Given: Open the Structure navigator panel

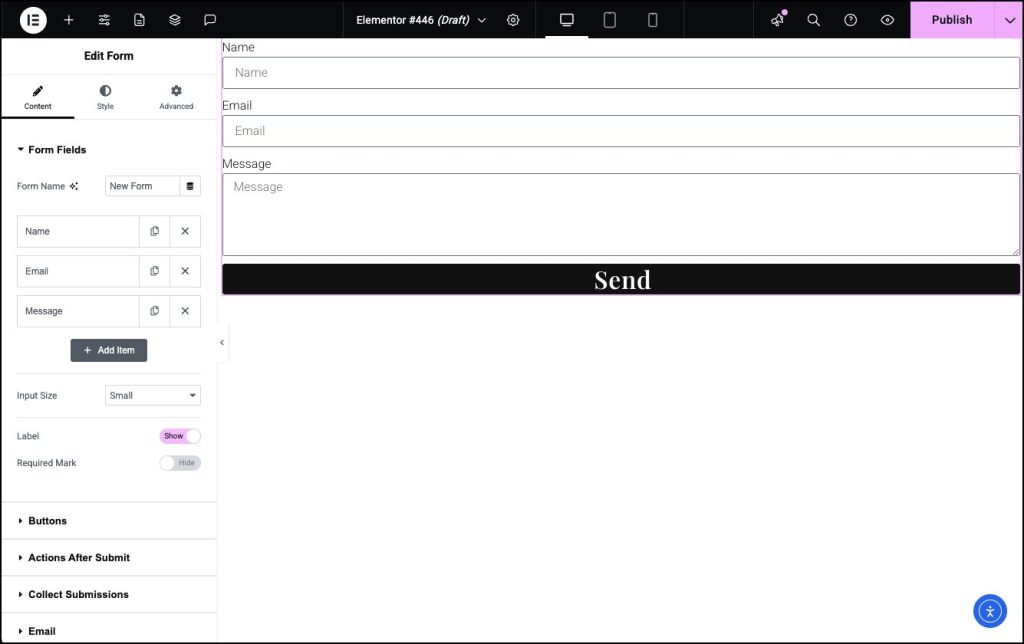Looking at the screenshot, I should click(172, 20).
